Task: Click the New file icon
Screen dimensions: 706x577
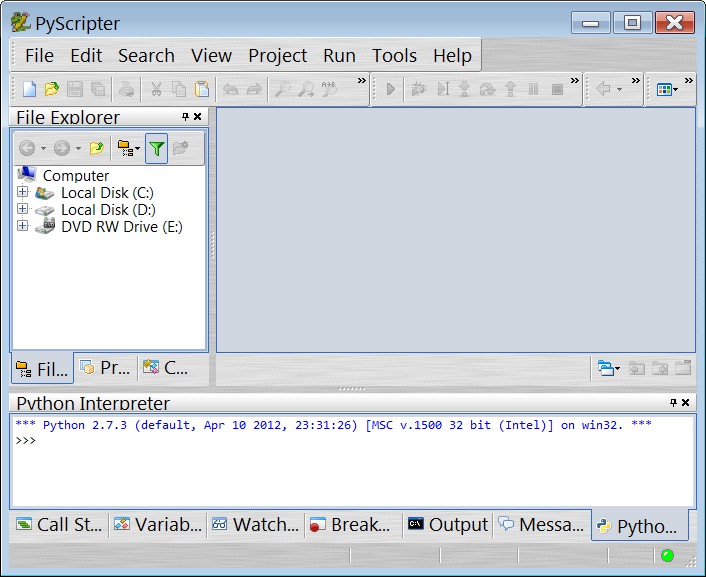Action: [29, 89]
